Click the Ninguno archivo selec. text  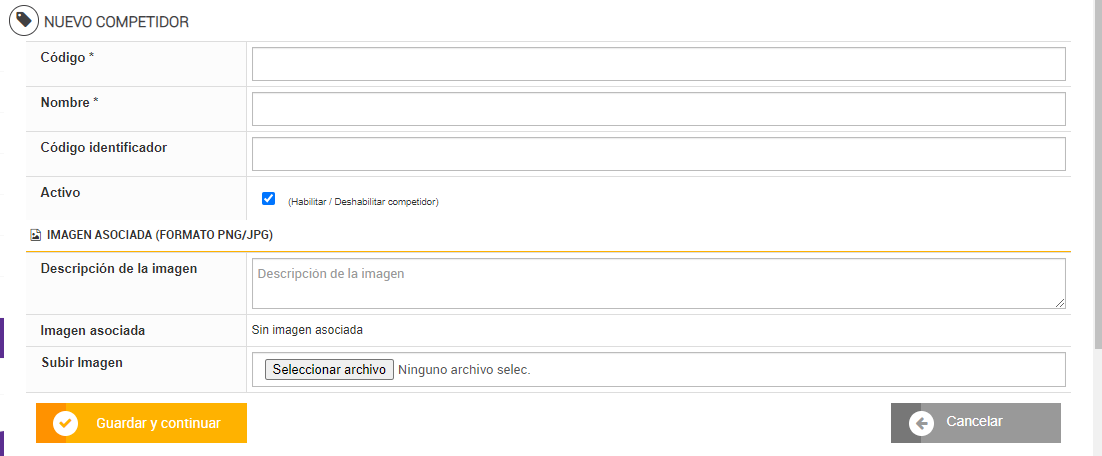(x=464, y=370)
